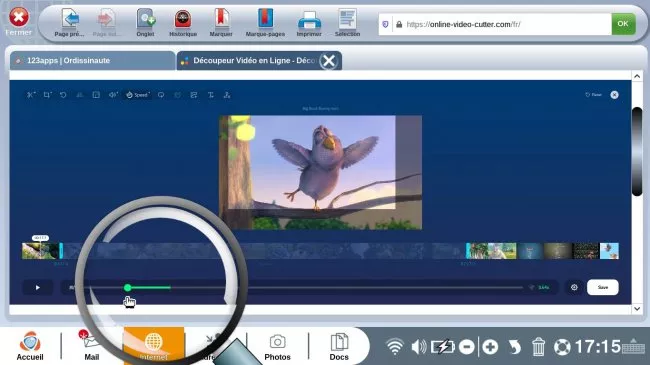650x365 pixels.
Task: Click the right cyan trim handle on timeline
Action: (x=468, y=251)
